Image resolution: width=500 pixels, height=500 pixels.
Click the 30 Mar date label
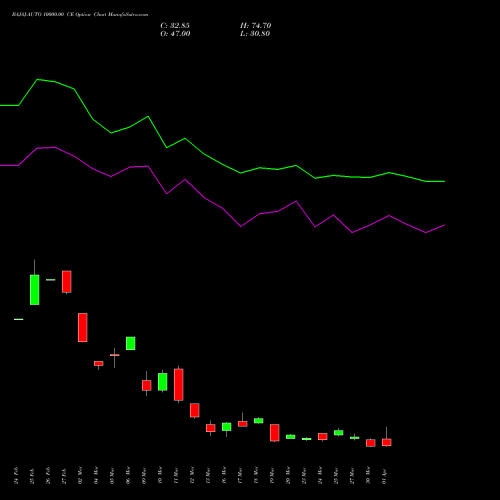click(368, 475)
